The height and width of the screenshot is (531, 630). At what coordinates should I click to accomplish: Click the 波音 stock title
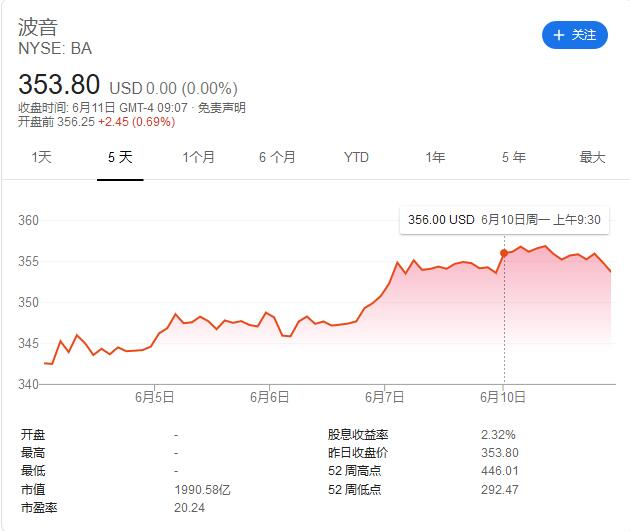tap(38, 27)
